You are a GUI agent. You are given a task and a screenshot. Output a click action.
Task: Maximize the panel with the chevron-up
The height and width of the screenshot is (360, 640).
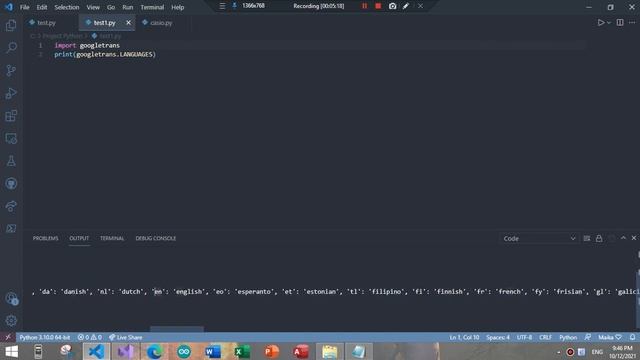coord(623,238)
